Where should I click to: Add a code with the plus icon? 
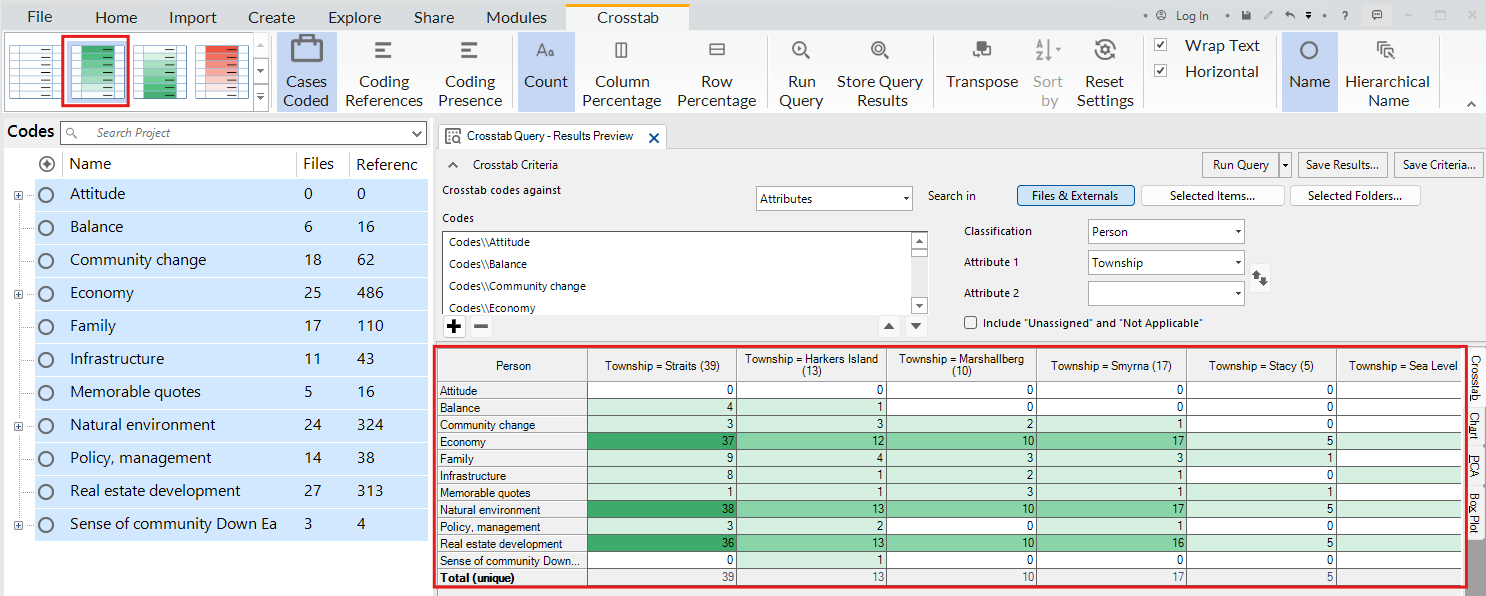click(x=454, y=326)
